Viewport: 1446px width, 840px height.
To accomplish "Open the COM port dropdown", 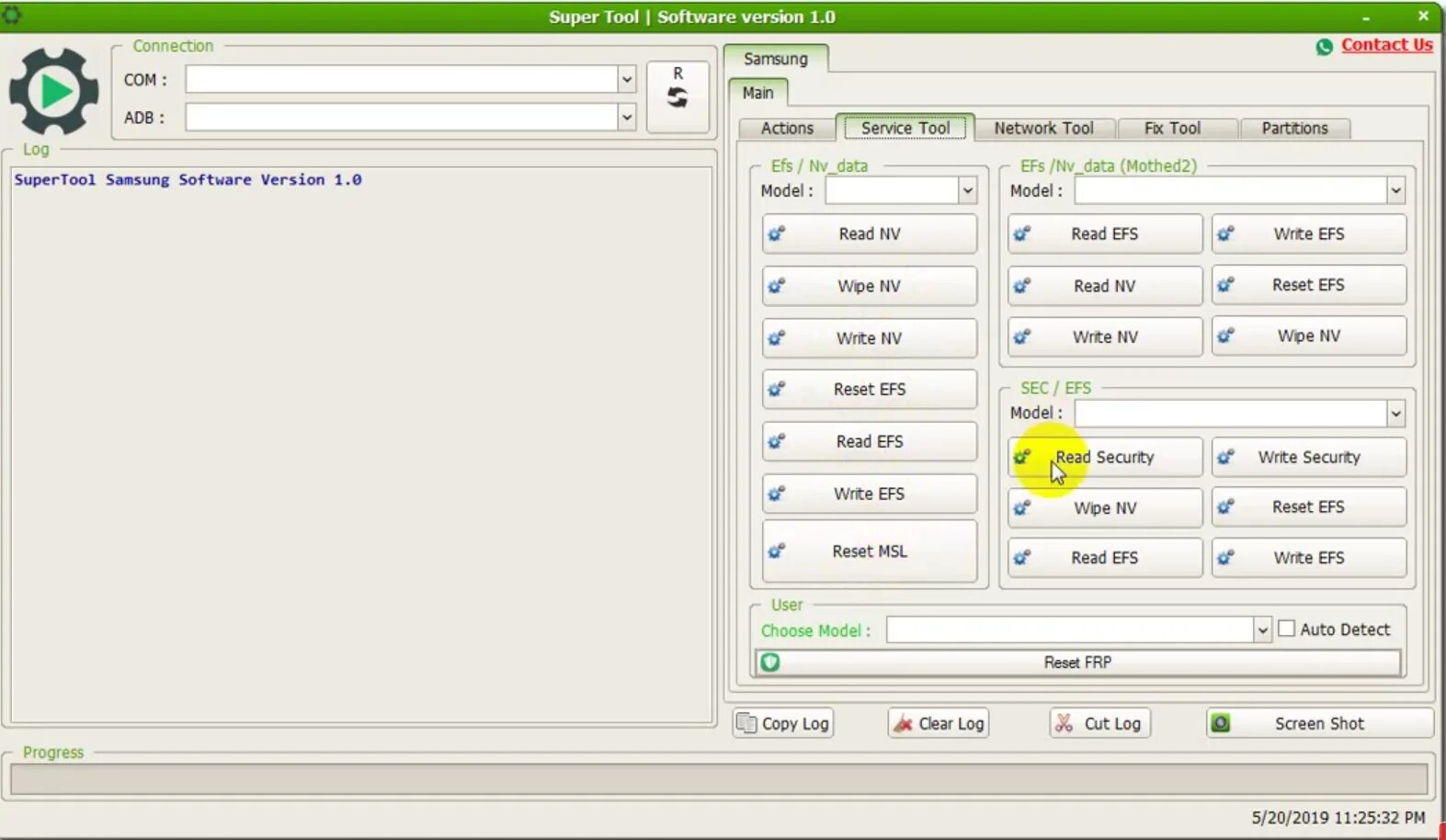I will coord(626,79).
